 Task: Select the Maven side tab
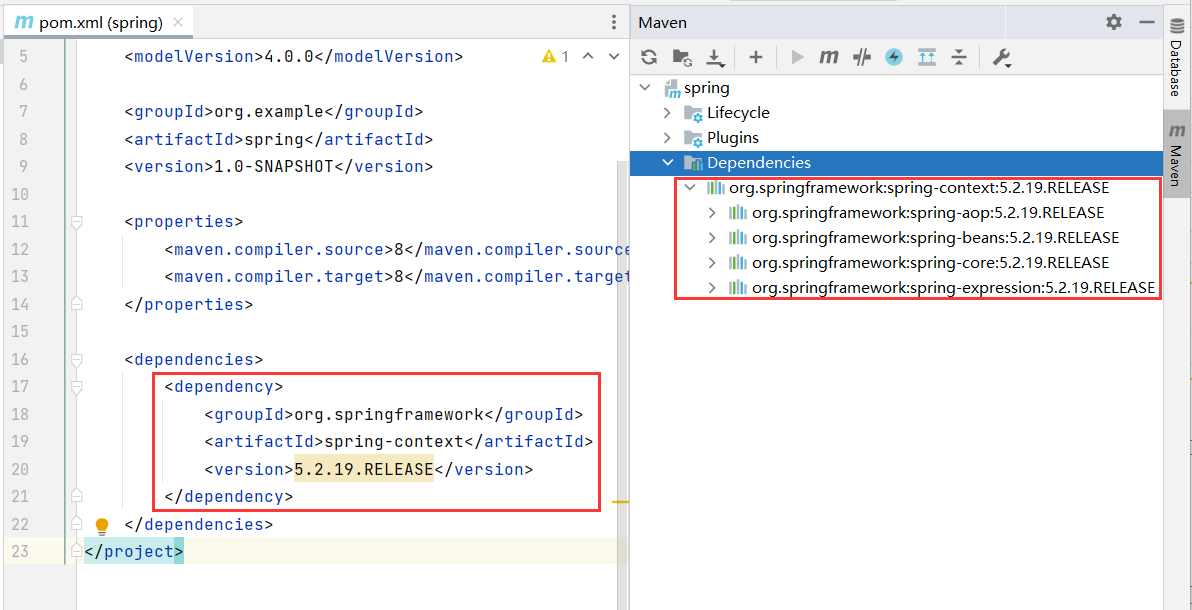pos(1177,154)
